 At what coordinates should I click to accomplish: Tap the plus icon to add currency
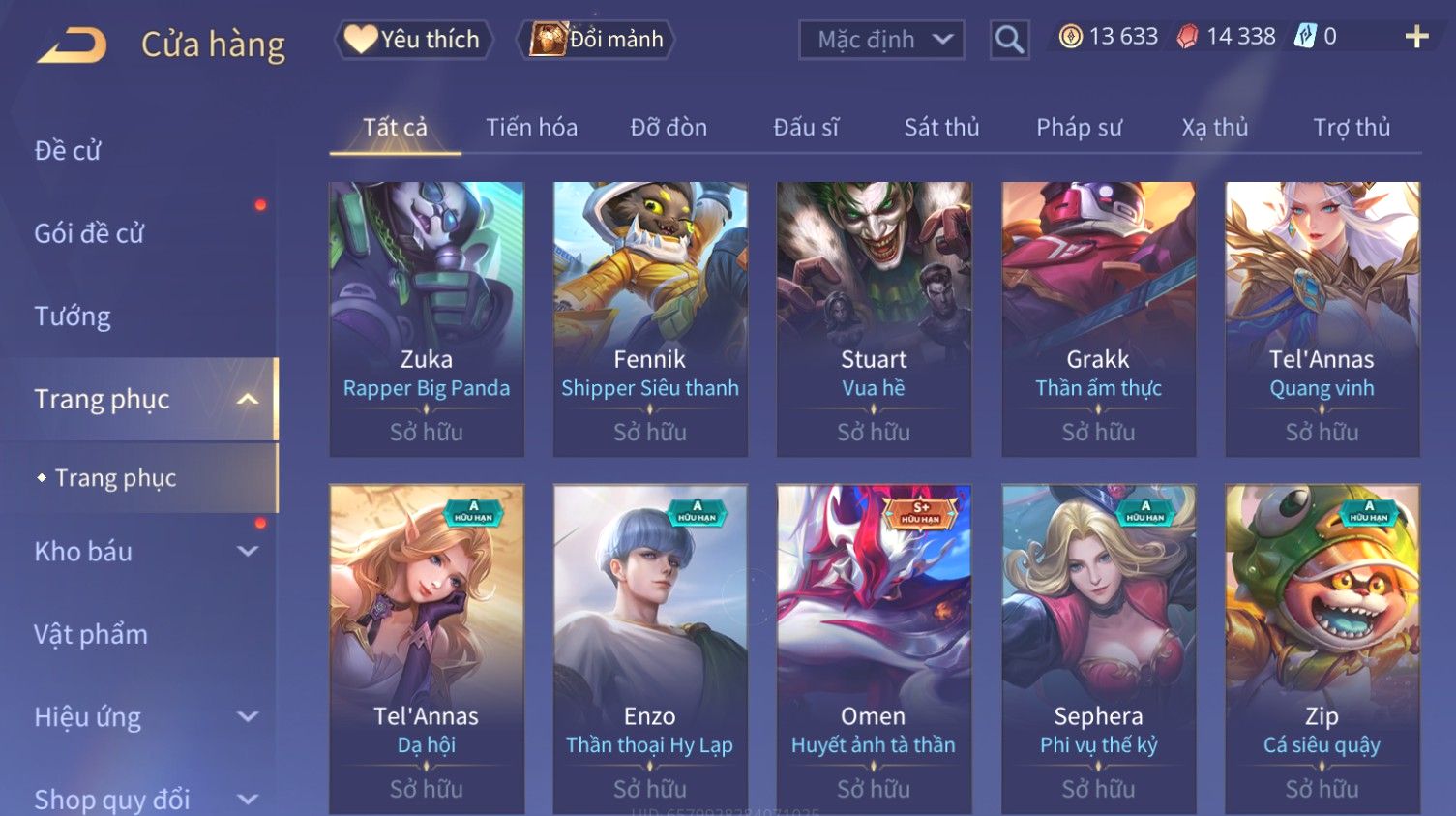1416,37
